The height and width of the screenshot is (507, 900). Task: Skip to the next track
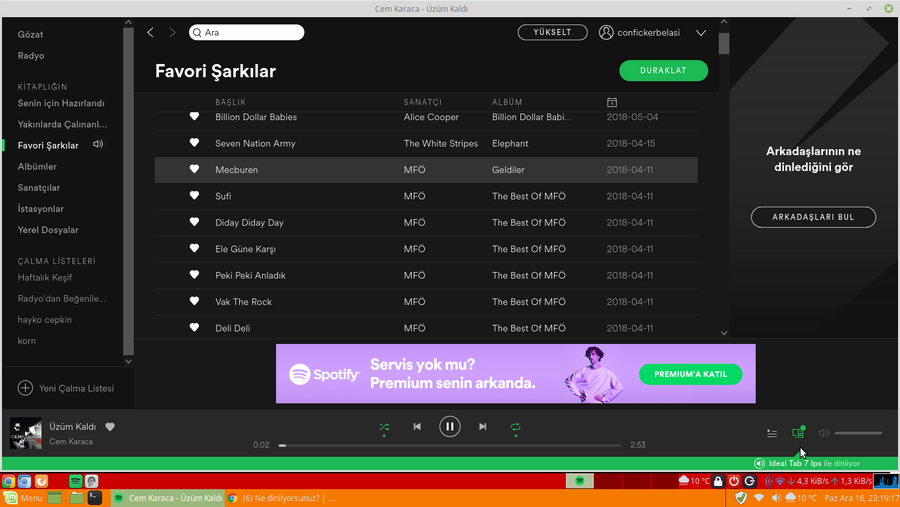coord(483,427)
